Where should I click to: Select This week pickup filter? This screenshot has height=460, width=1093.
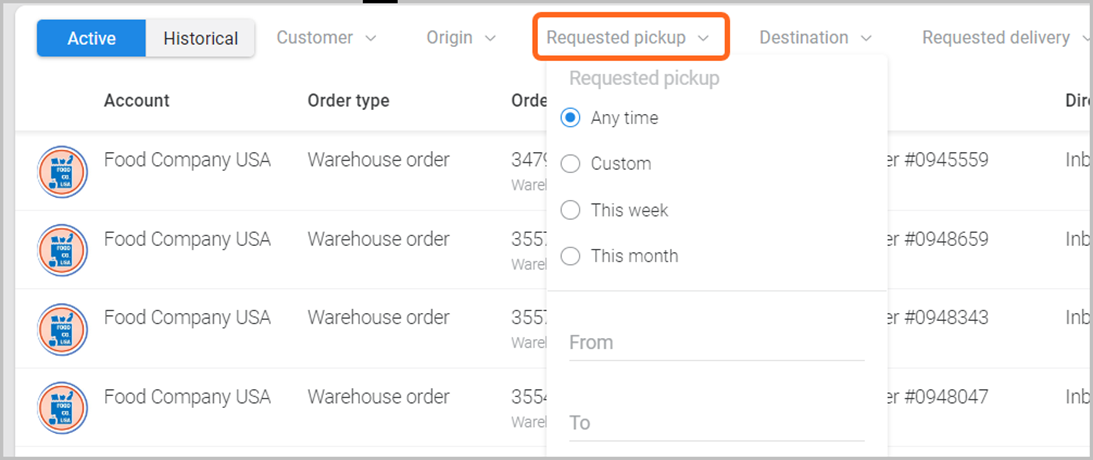point(571,210)
